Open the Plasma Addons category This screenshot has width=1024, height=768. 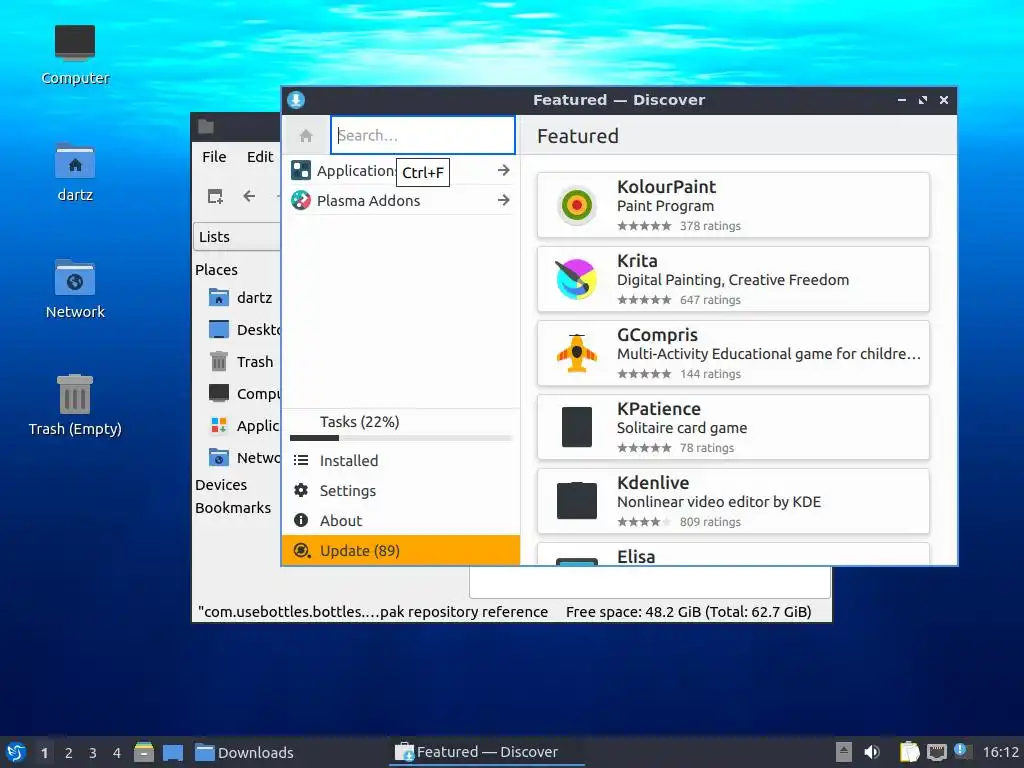[400, 200]
